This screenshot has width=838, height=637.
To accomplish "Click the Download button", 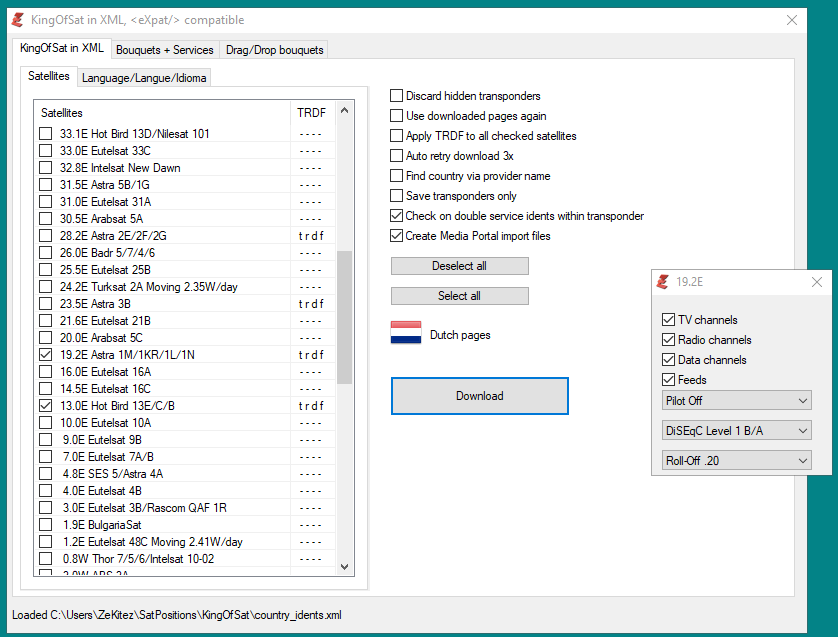I will pyautogui.click(x=479, y=396).
